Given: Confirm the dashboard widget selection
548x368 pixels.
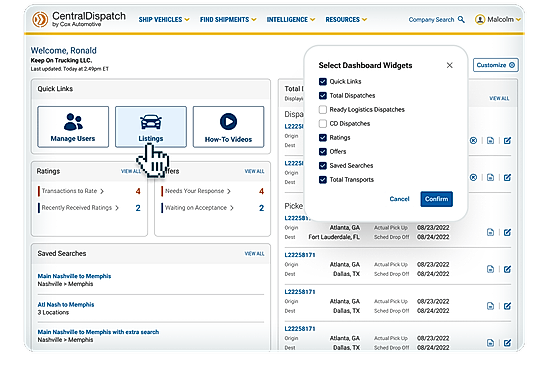Looking at the screenshot, I should pyautogui.click(x=437, y=199).
